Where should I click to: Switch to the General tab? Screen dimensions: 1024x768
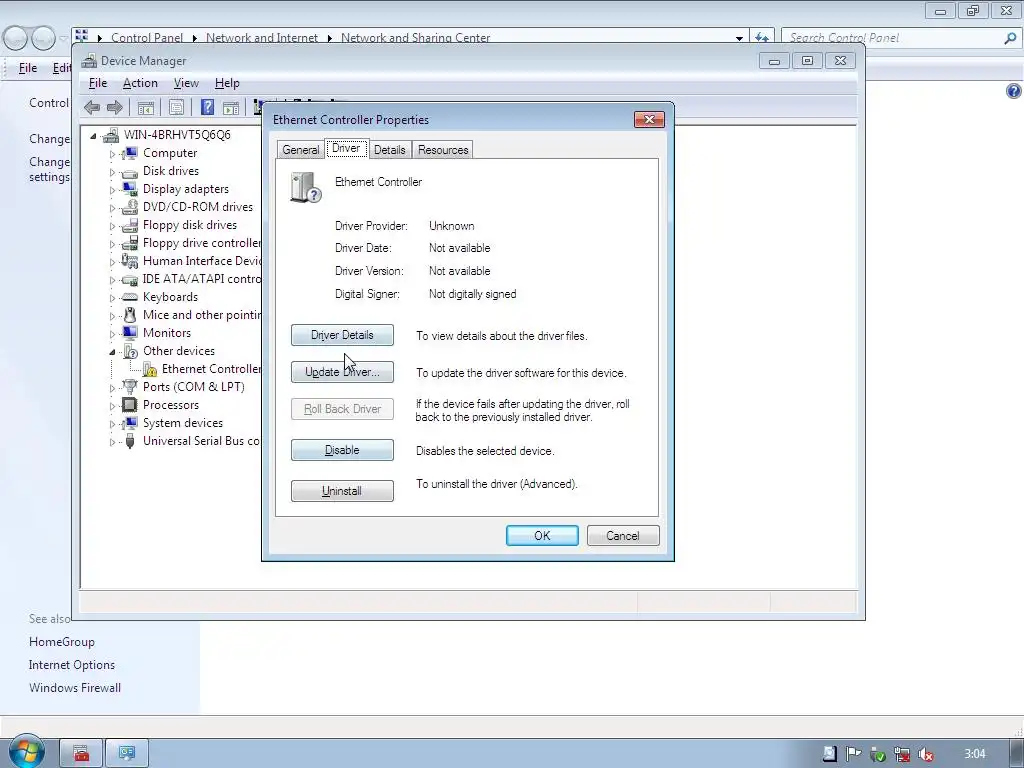[x=300, y=150]
